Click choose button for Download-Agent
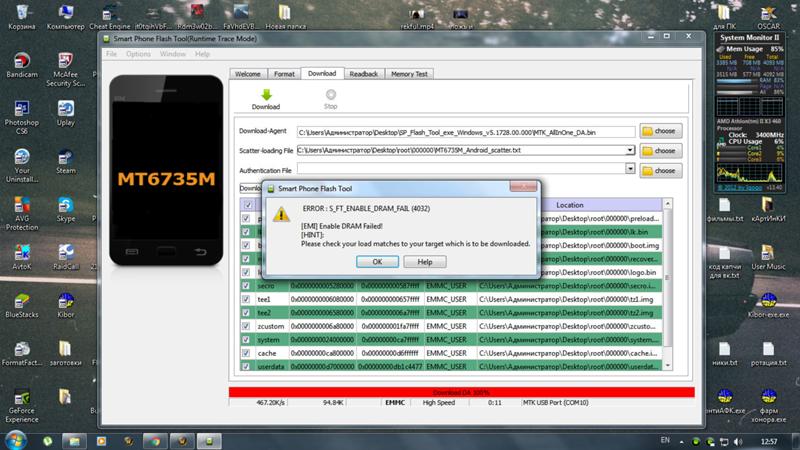Screen dimensions: 800x450 coord(661,131)
